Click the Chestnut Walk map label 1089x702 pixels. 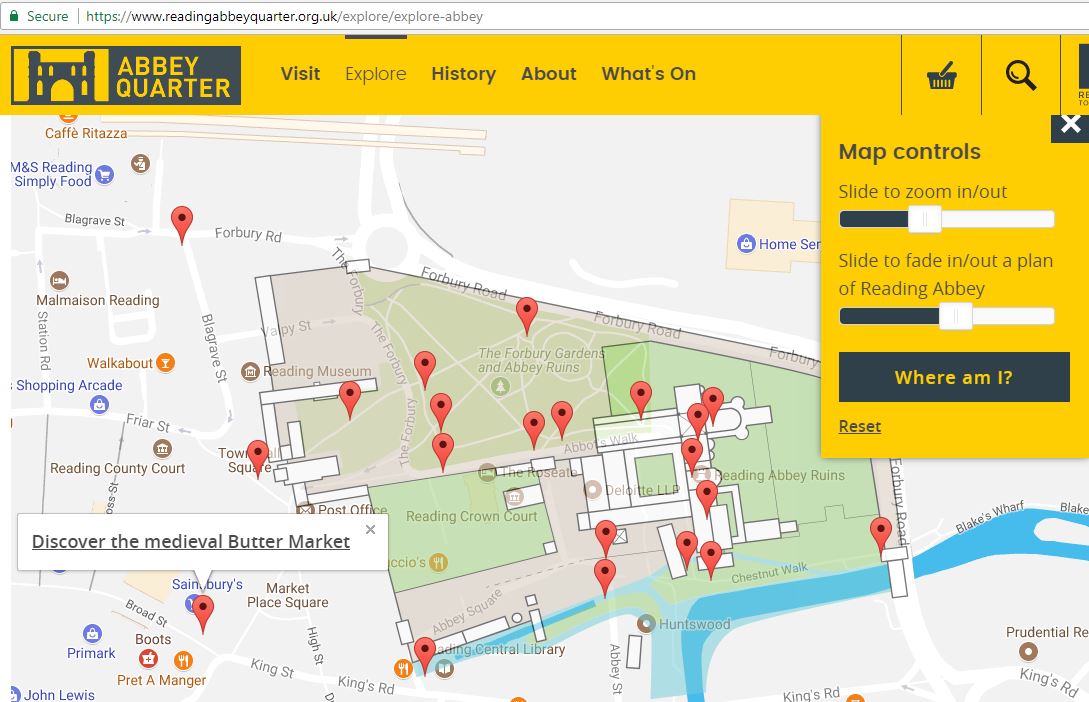(770, 573)
